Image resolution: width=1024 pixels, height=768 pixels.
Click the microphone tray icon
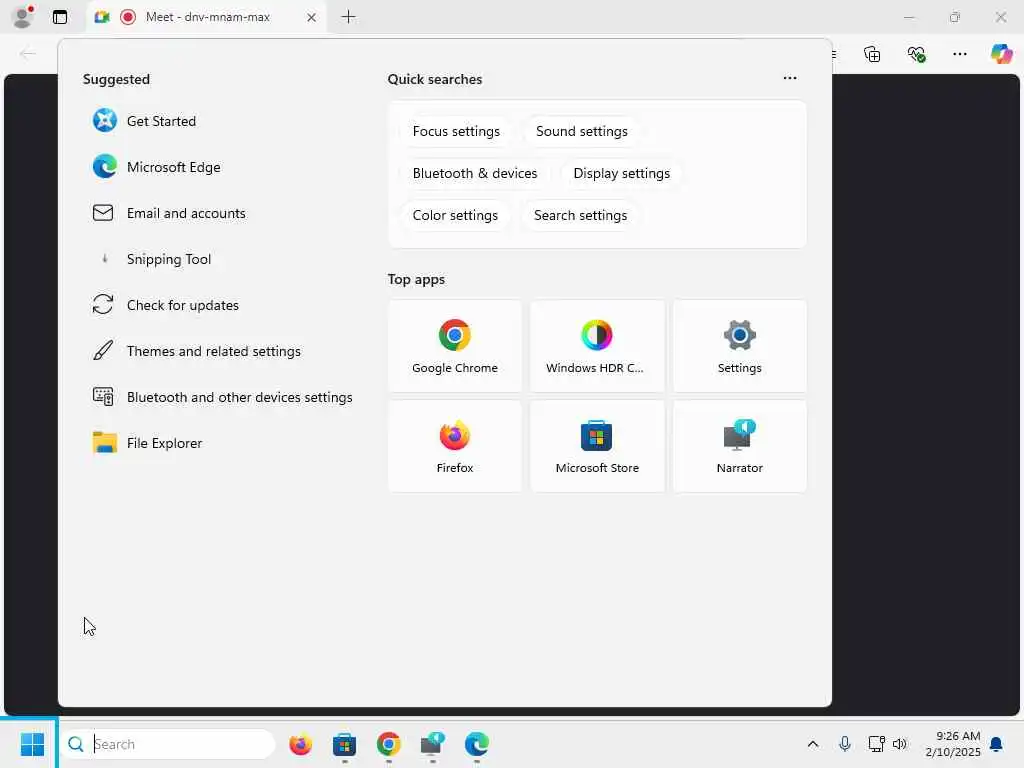pyautogui.click(x=844, y=744)
